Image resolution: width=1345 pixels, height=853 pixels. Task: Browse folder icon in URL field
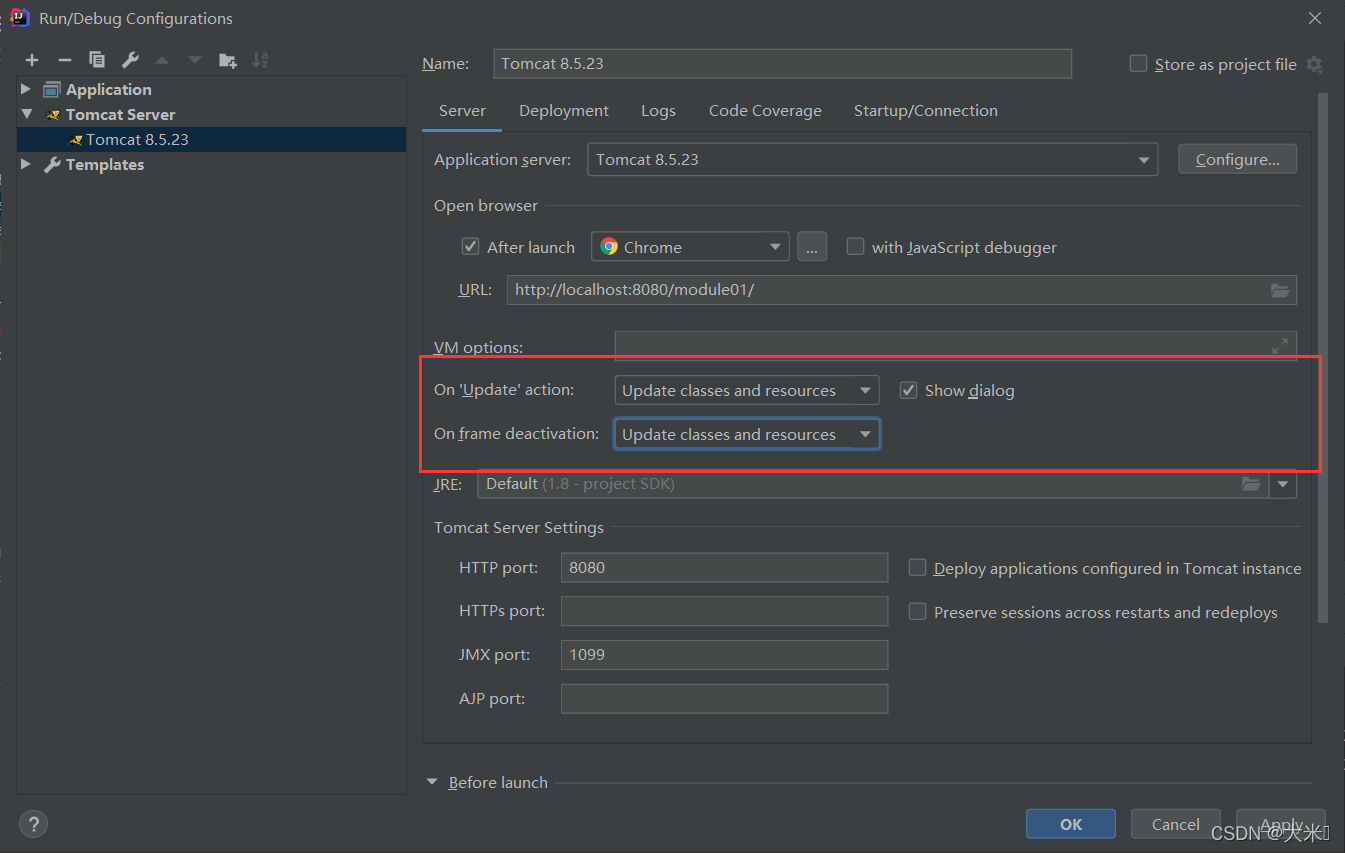click(1280, 290)
